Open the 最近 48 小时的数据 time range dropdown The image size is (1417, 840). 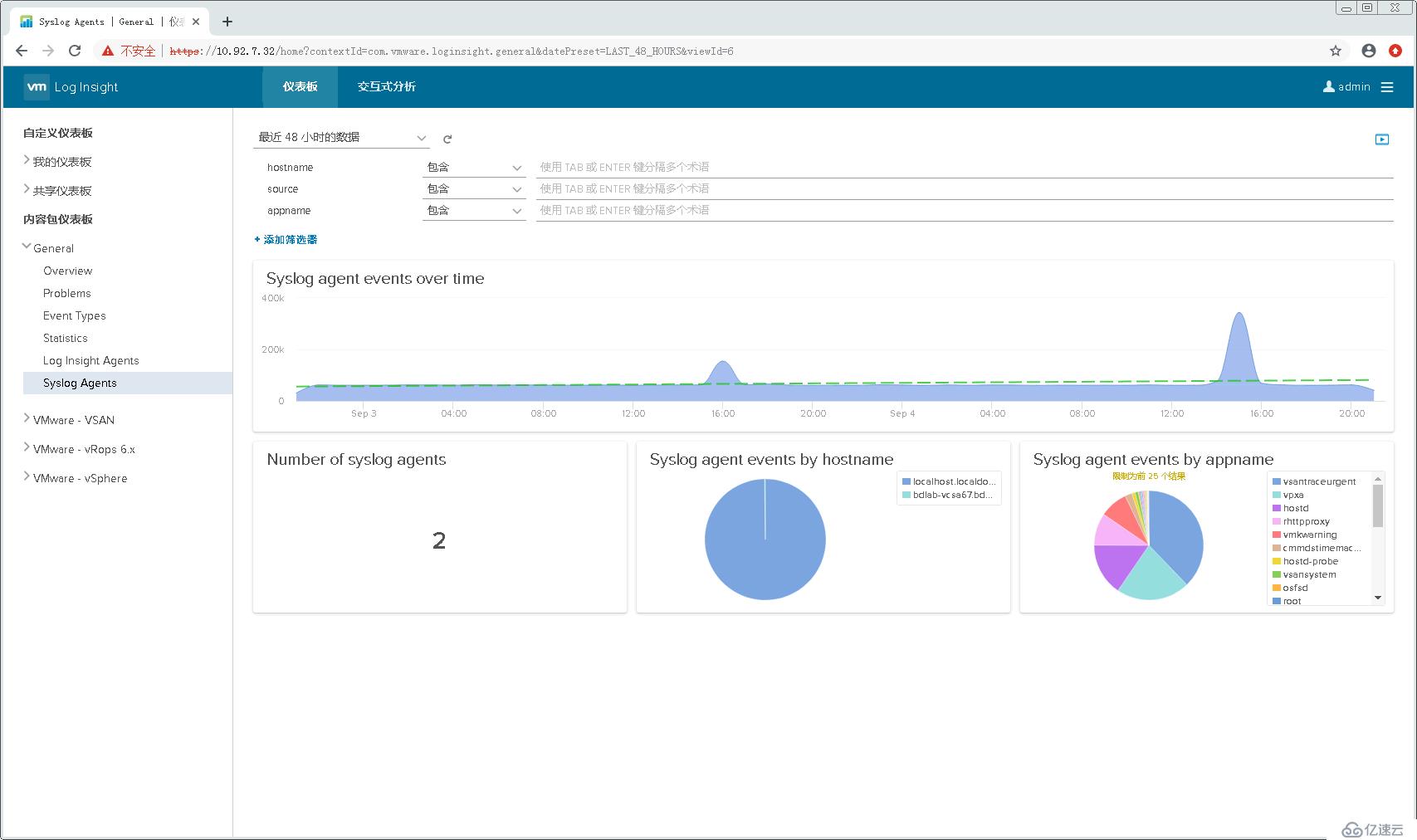point(341,138)
